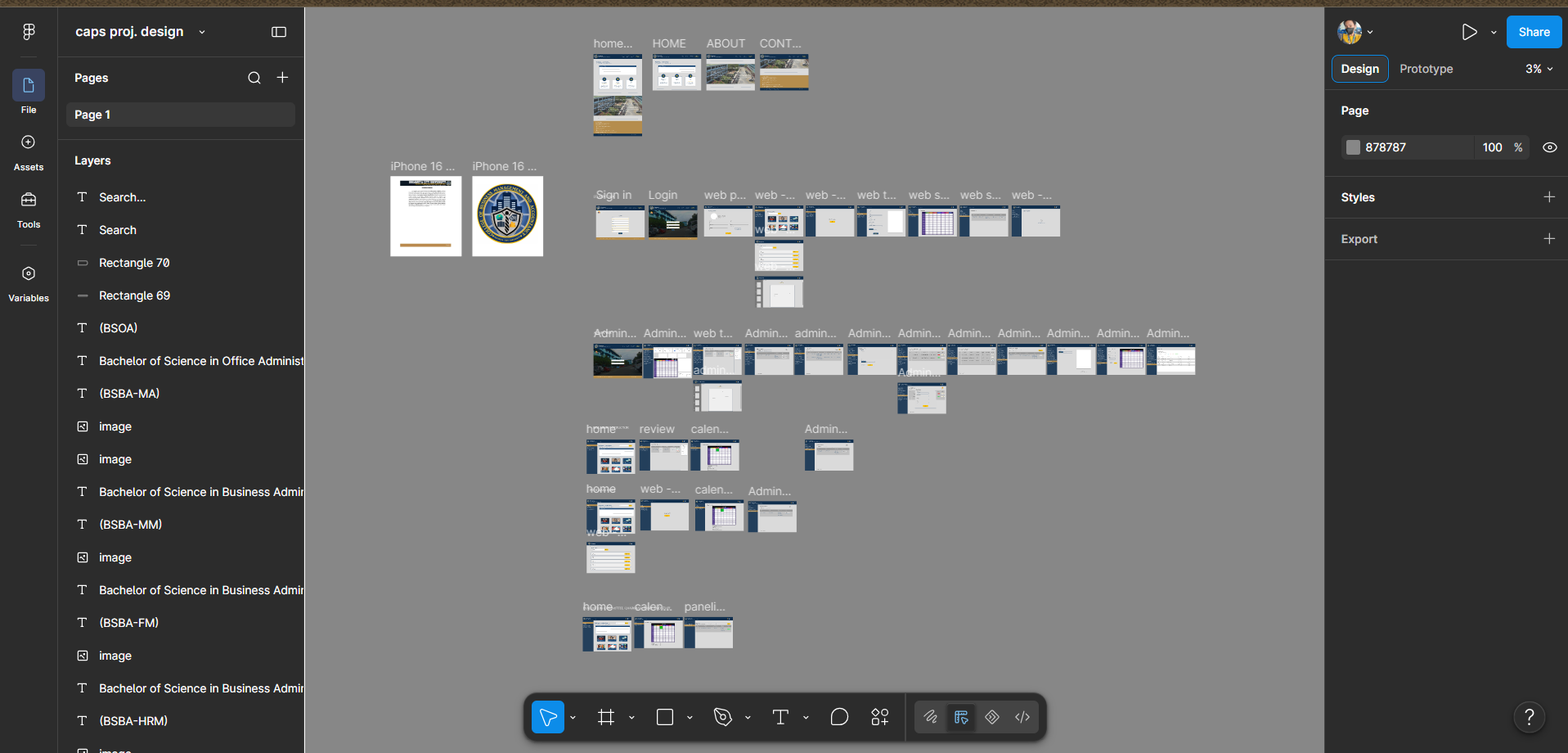Toggle the sidebar collapse icon
The height and width of the screenshot is (753, 1568).
279,32
